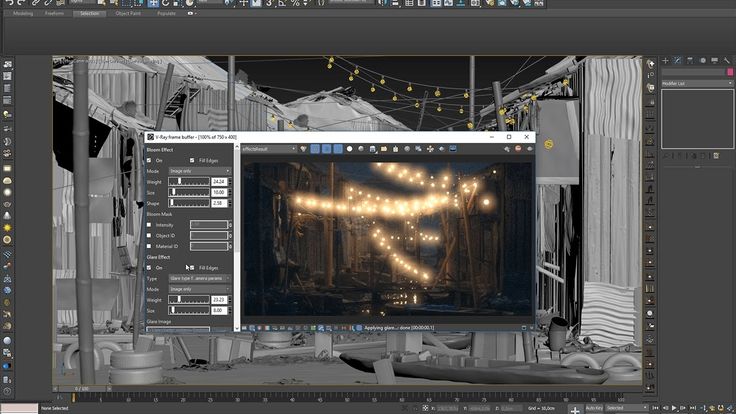Switch to the Object Paint ribbon tab
The height and width of the screenshot is (414, 736).
point(128,14)
